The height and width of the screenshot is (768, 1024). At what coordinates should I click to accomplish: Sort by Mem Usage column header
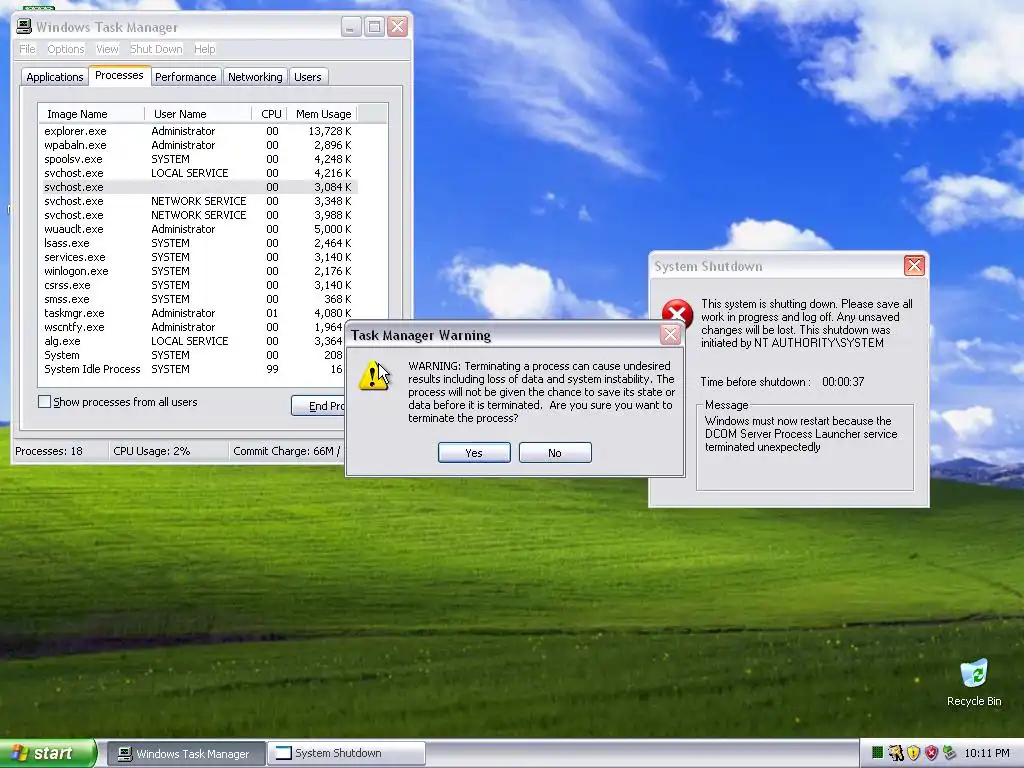tap(323, 114)
